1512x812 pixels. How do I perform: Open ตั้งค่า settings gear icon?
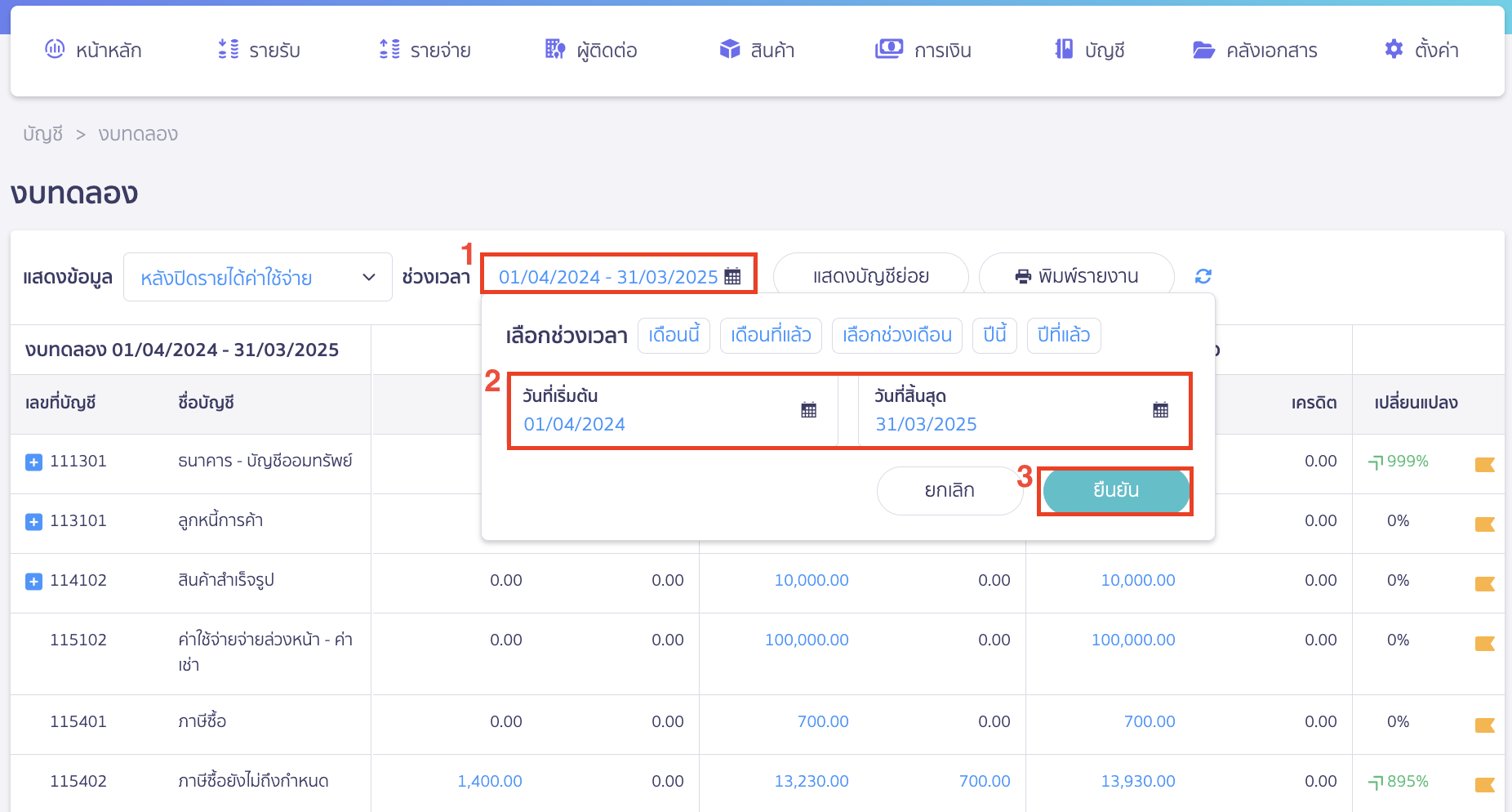pyautogui.click(x=1393, y=49)
